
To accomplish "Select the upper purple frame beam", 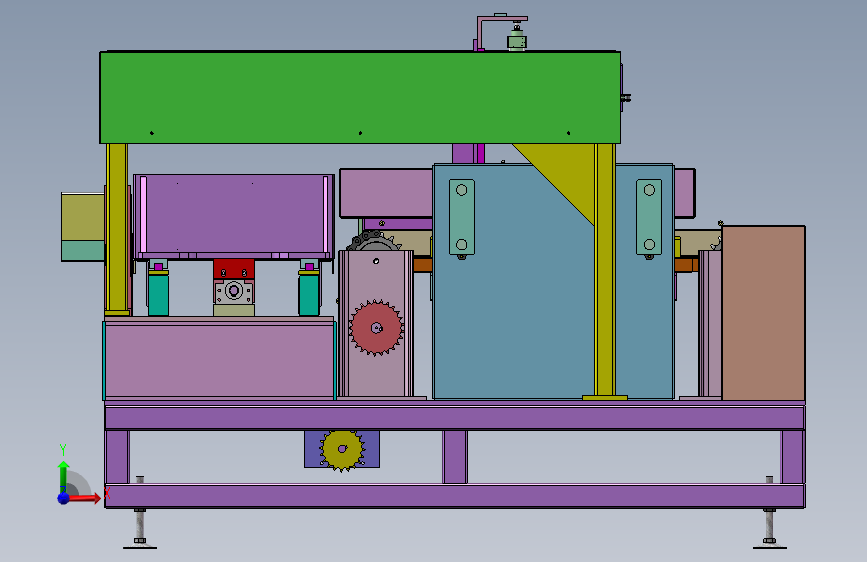I will 455,417.
